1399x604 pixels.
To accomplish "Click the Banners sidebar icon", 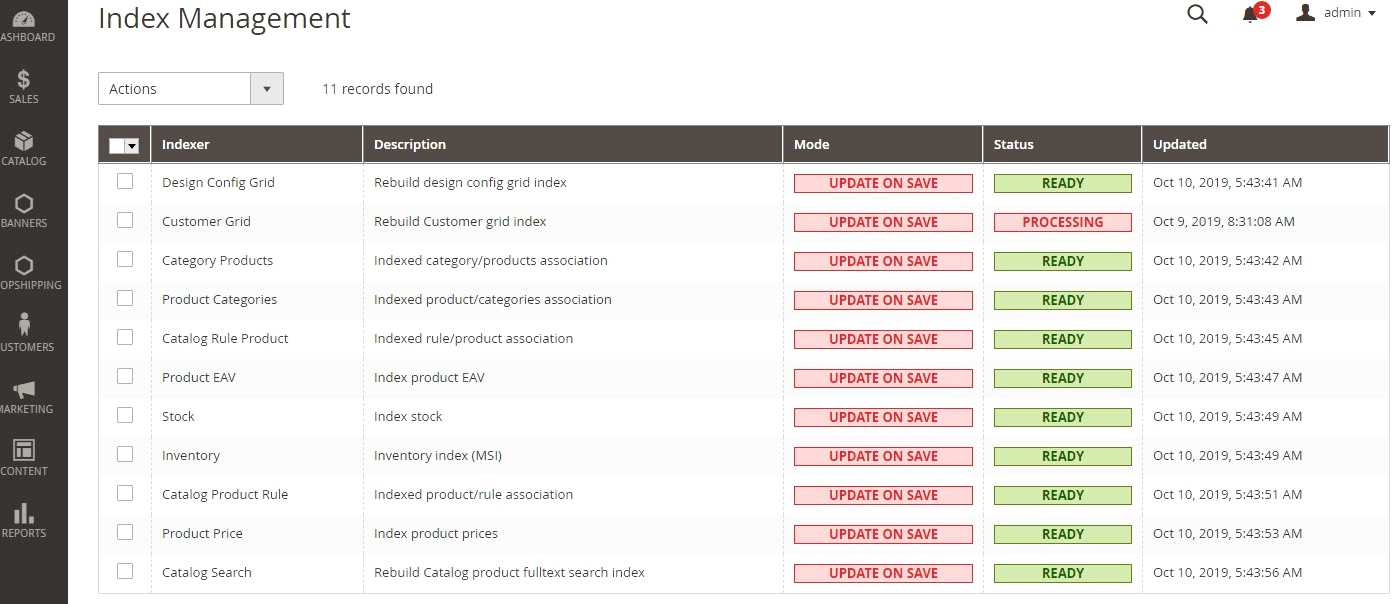I will [22, 203].
